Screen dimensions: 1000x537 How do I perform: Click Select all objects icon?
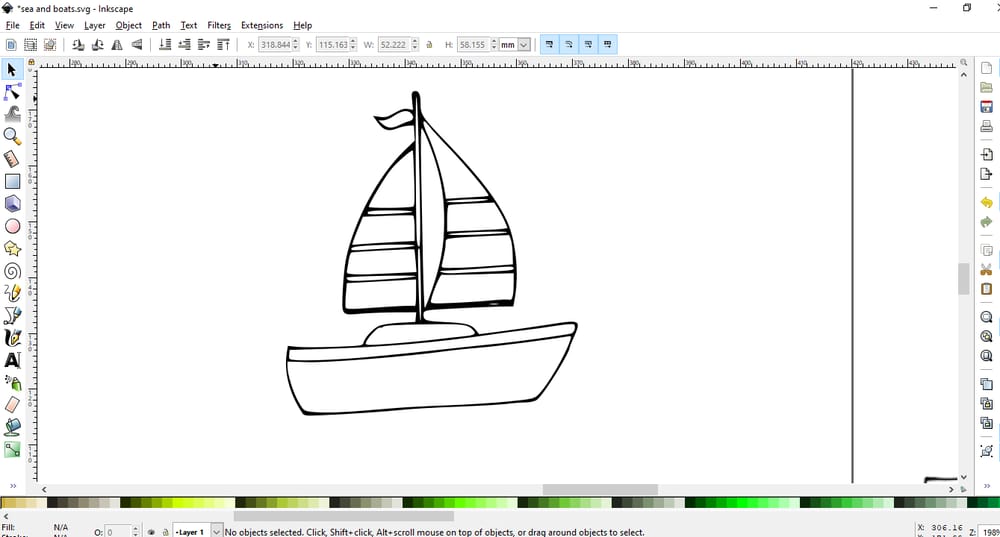(11, 45)
